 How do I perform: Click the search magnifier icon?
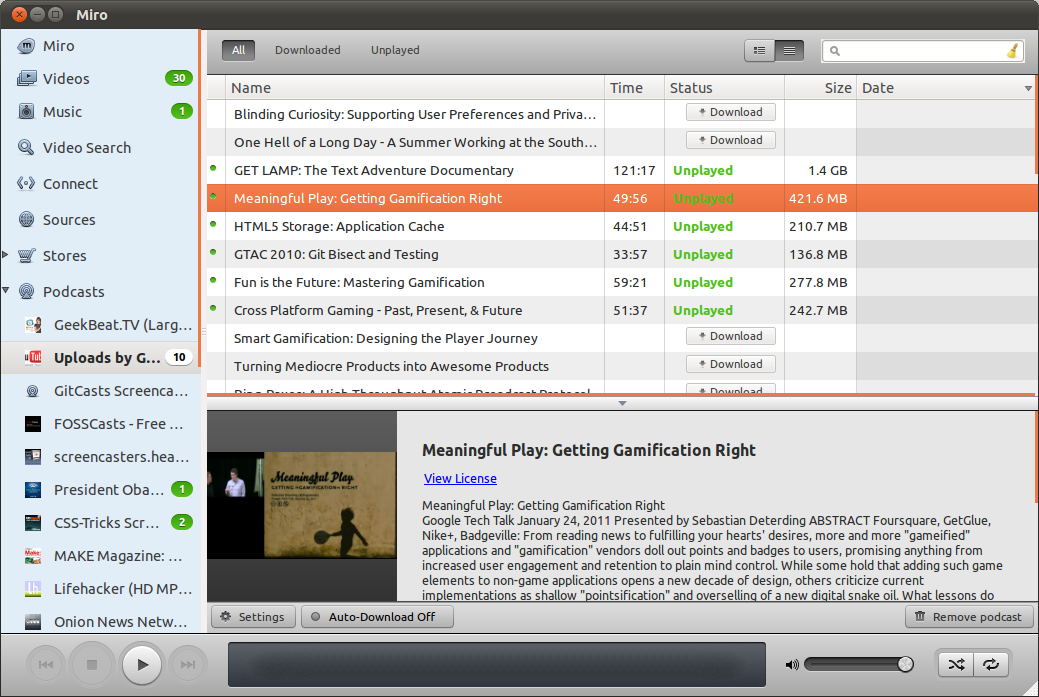pyautogui.click(x=835, y=51)
